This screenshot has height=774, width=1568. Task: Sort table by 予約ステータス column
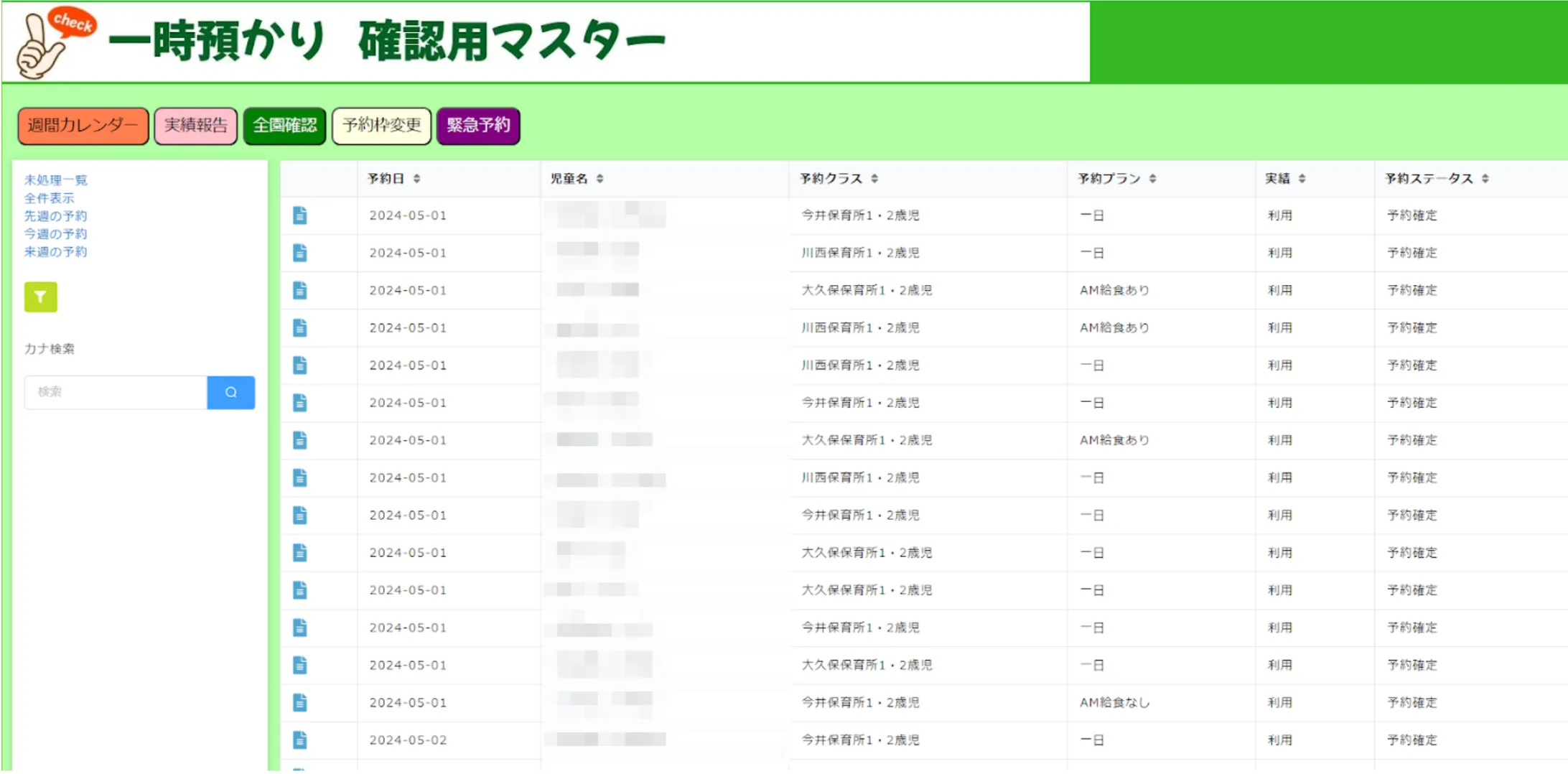point(1484,179)
